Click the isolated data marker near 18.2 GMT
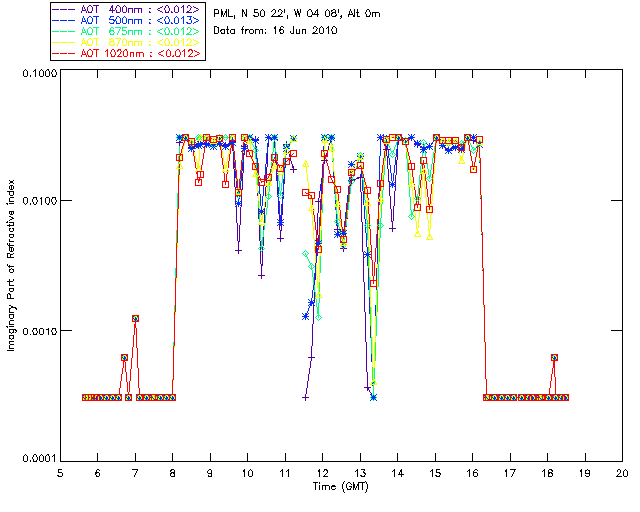640x512 pixels. (x=554, y=357)
